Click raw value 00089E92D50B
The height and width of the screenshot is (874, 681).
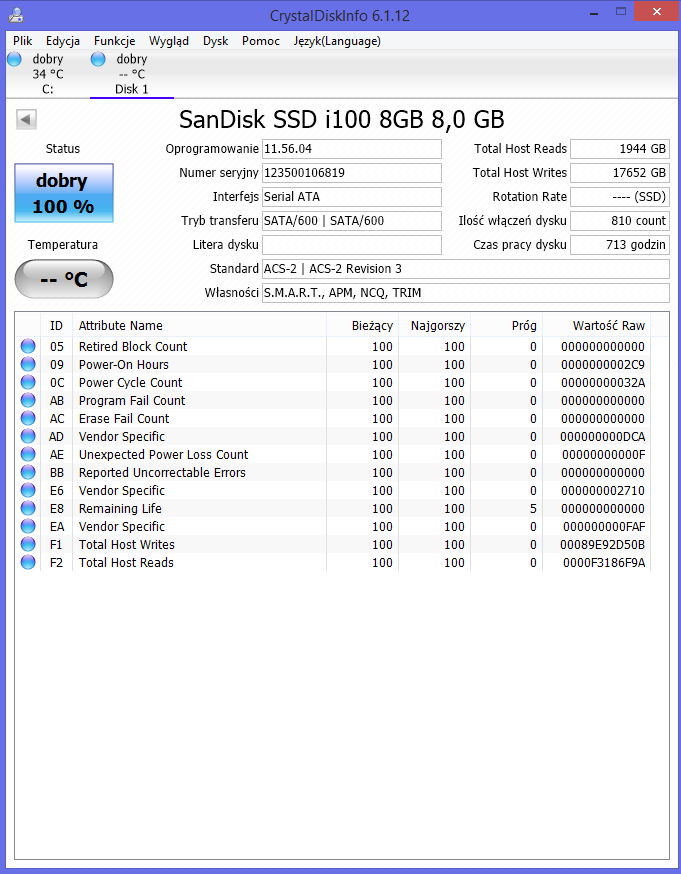tap(602, 544)
